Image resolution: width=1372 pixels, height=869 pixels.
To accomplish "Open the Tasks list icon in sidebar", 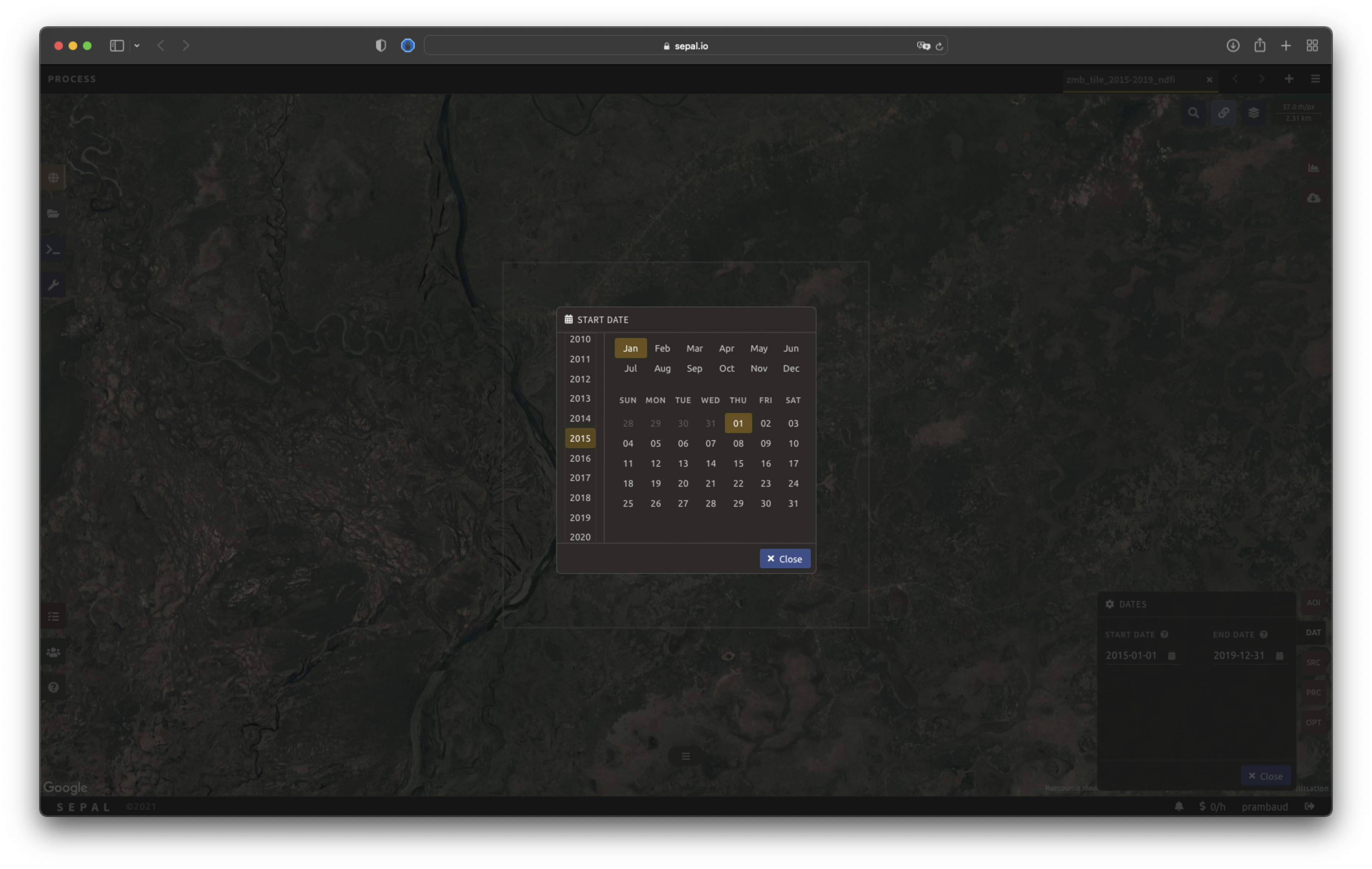I will coord(54,617).
